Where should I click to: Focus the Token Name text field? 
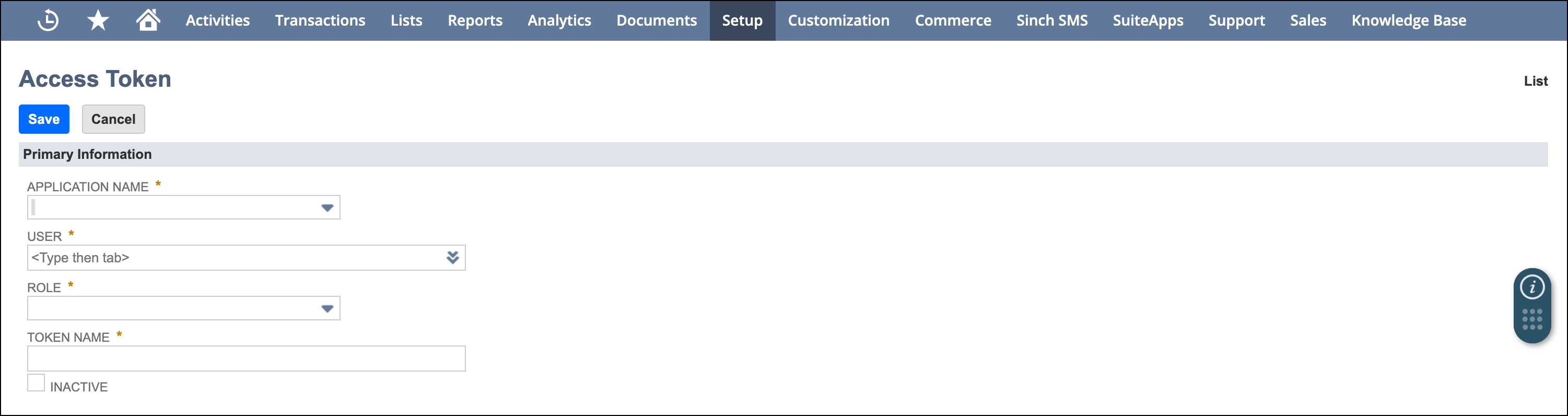(246, 359)
